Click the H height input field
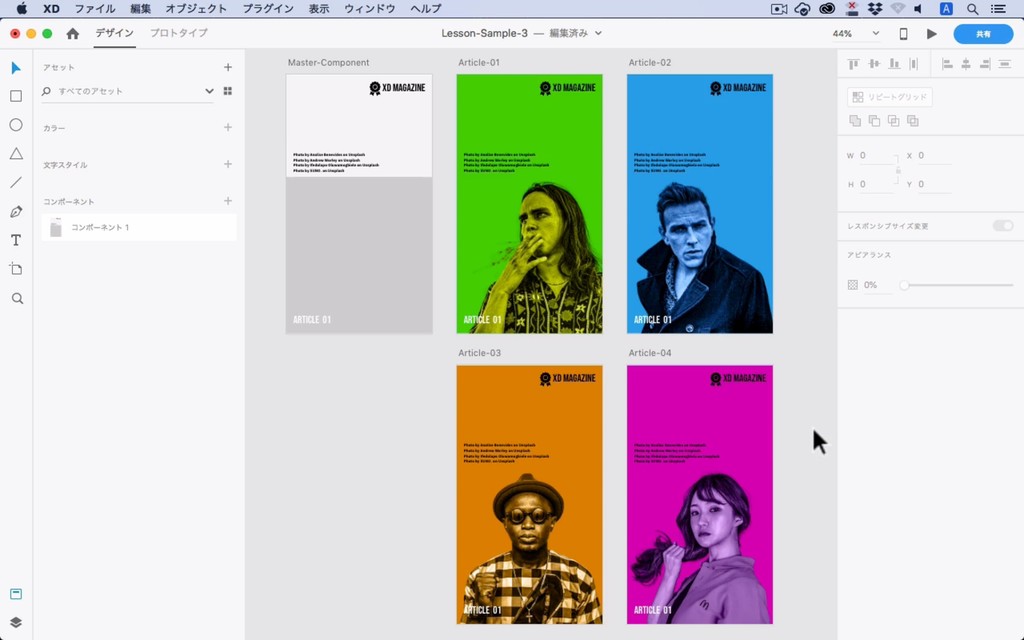This screenshot has width=1024, height=640. [876, 185]
